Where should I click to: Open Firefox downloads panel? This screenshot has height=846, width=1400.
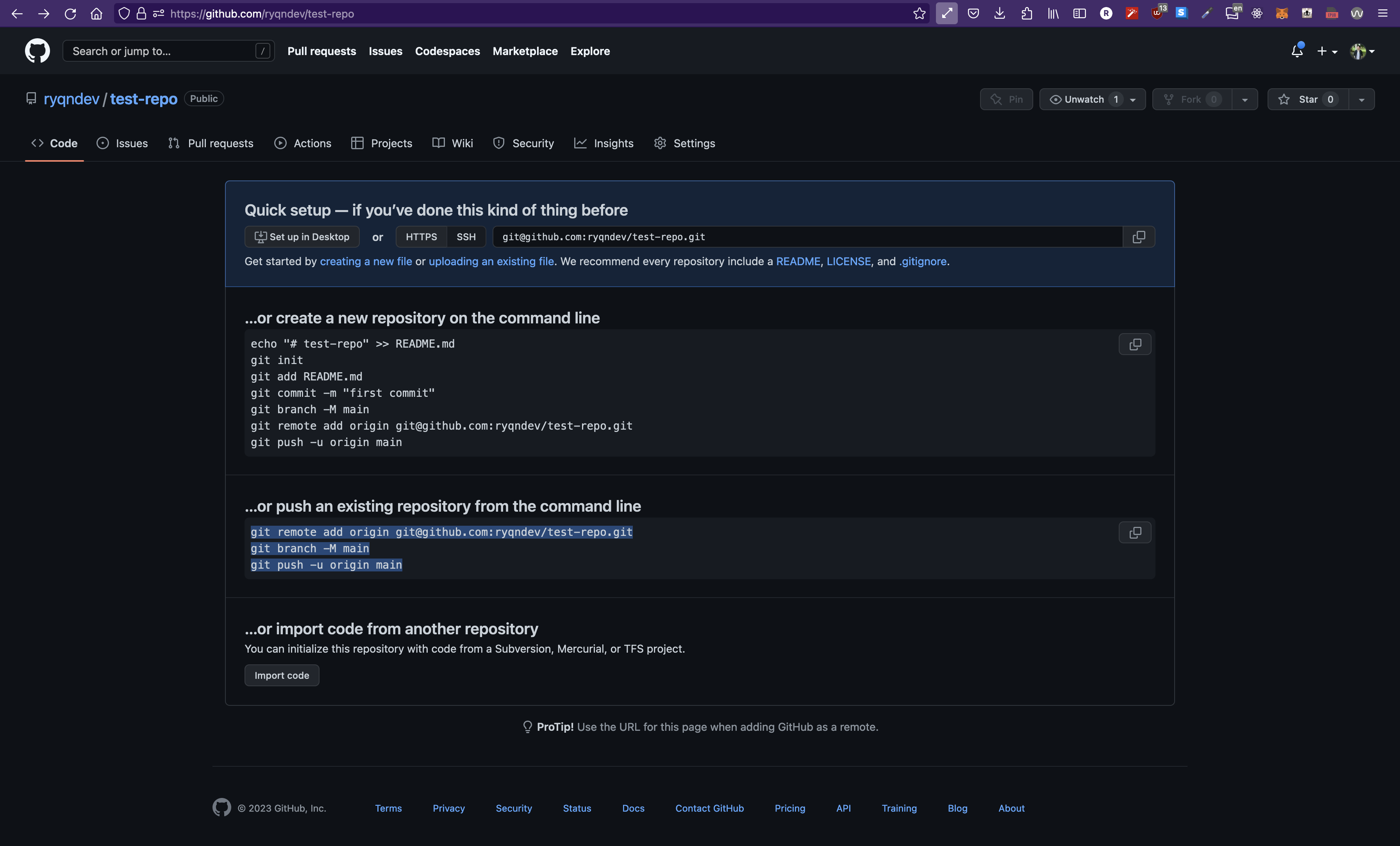tap(1000, 14)
